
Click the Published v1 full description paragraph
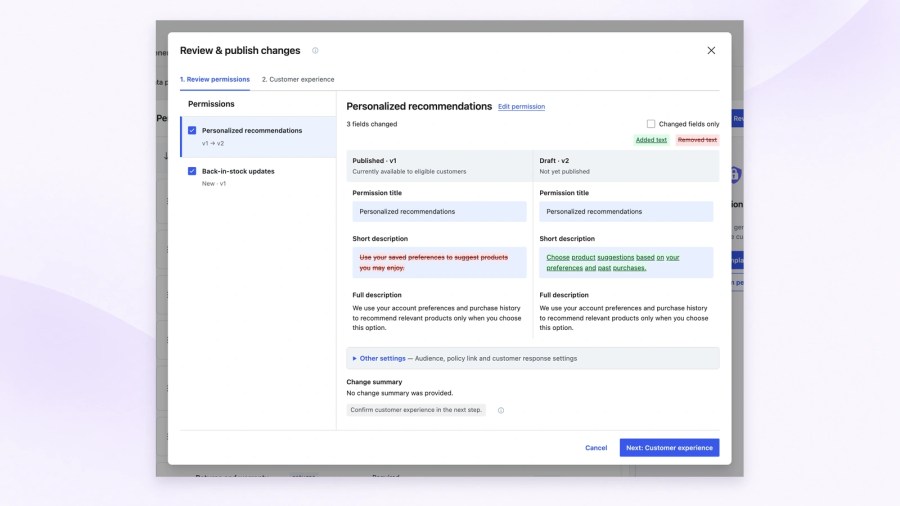(437, 318)
